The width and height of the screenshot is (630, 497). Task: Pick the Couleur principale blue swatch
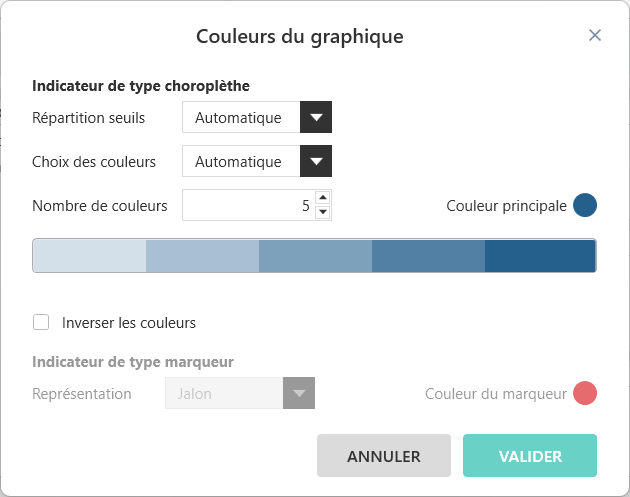(x=585, y=206)
